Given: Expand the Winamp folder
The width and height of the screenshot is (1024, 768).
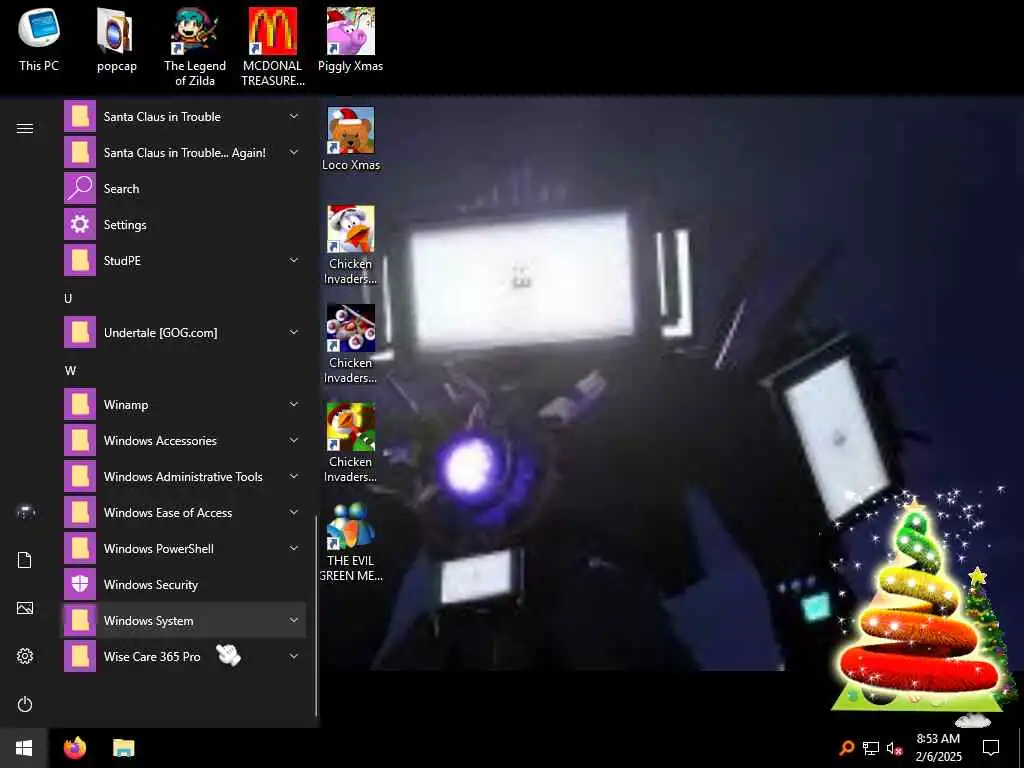Looking at the screenshot, I should pos(185,405).
